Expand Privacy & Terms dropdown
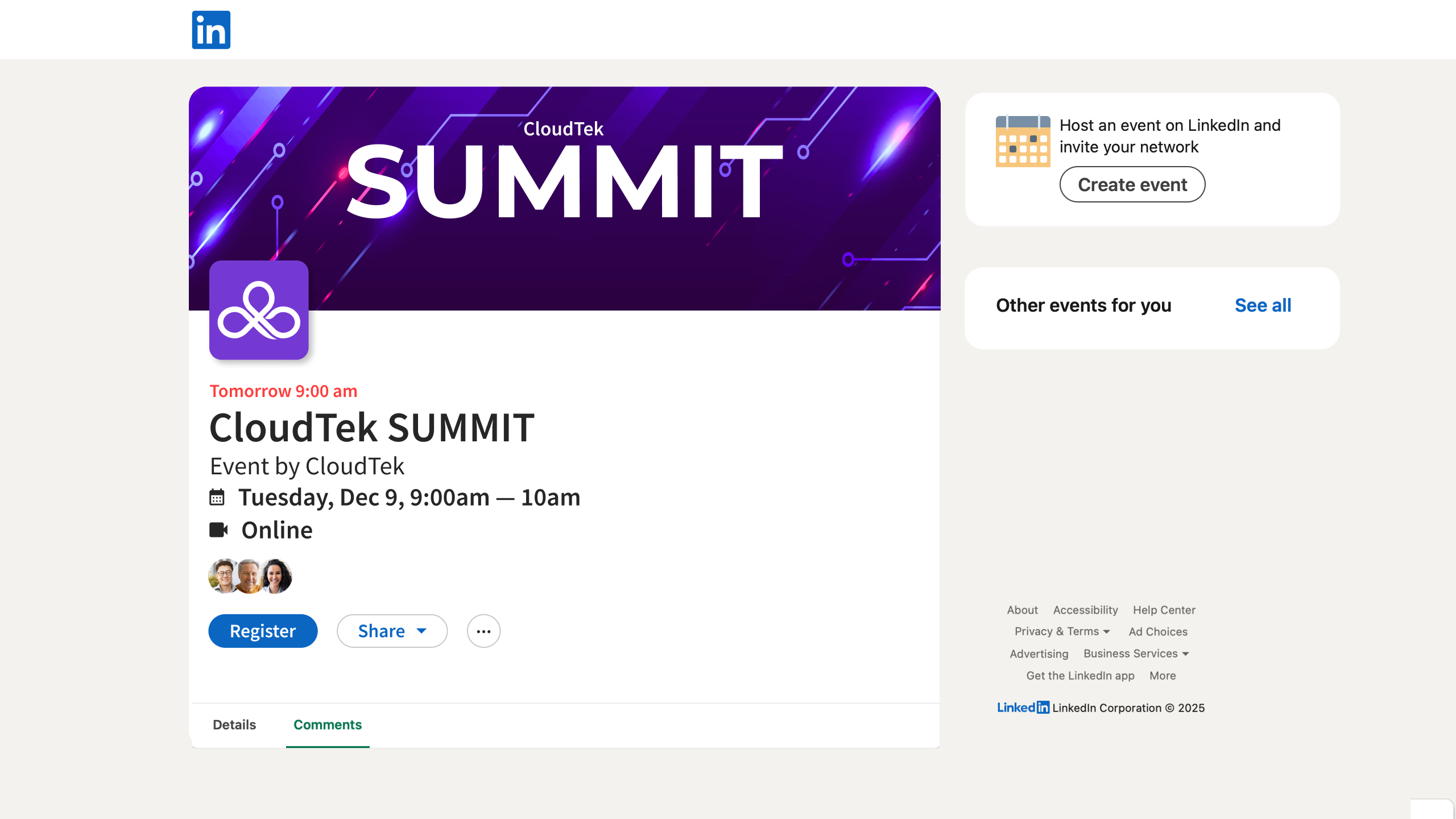 pyautogui.click(x=1062, y=631)
